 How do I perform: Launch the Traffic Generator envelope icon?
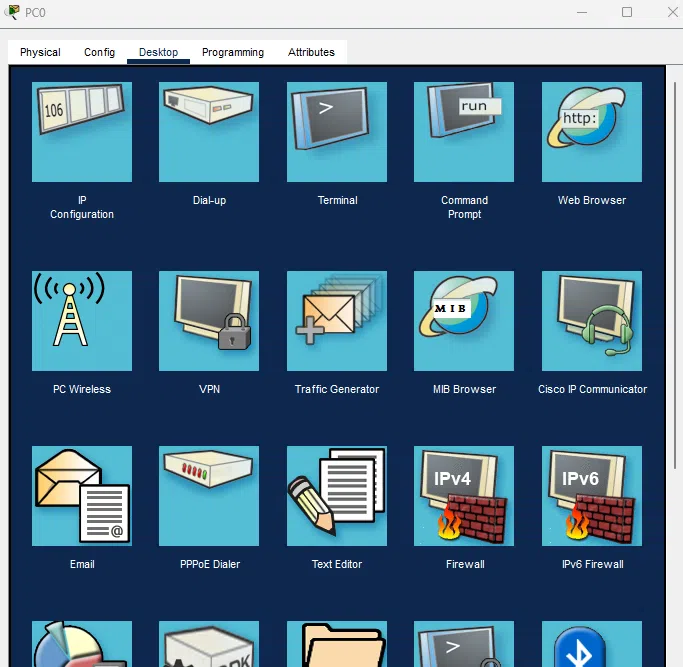[337, 321]
